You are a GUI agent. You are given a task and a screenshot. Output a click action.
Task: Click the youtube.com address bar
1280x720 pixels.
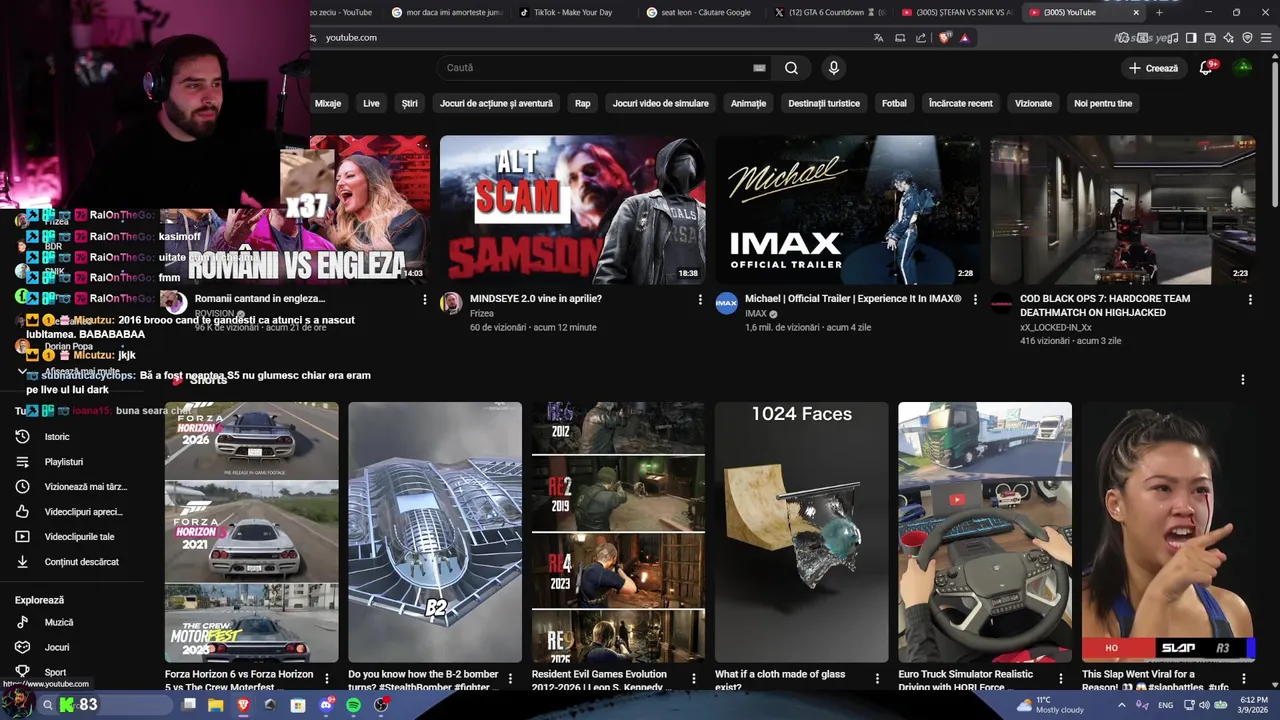pos(590,38)
